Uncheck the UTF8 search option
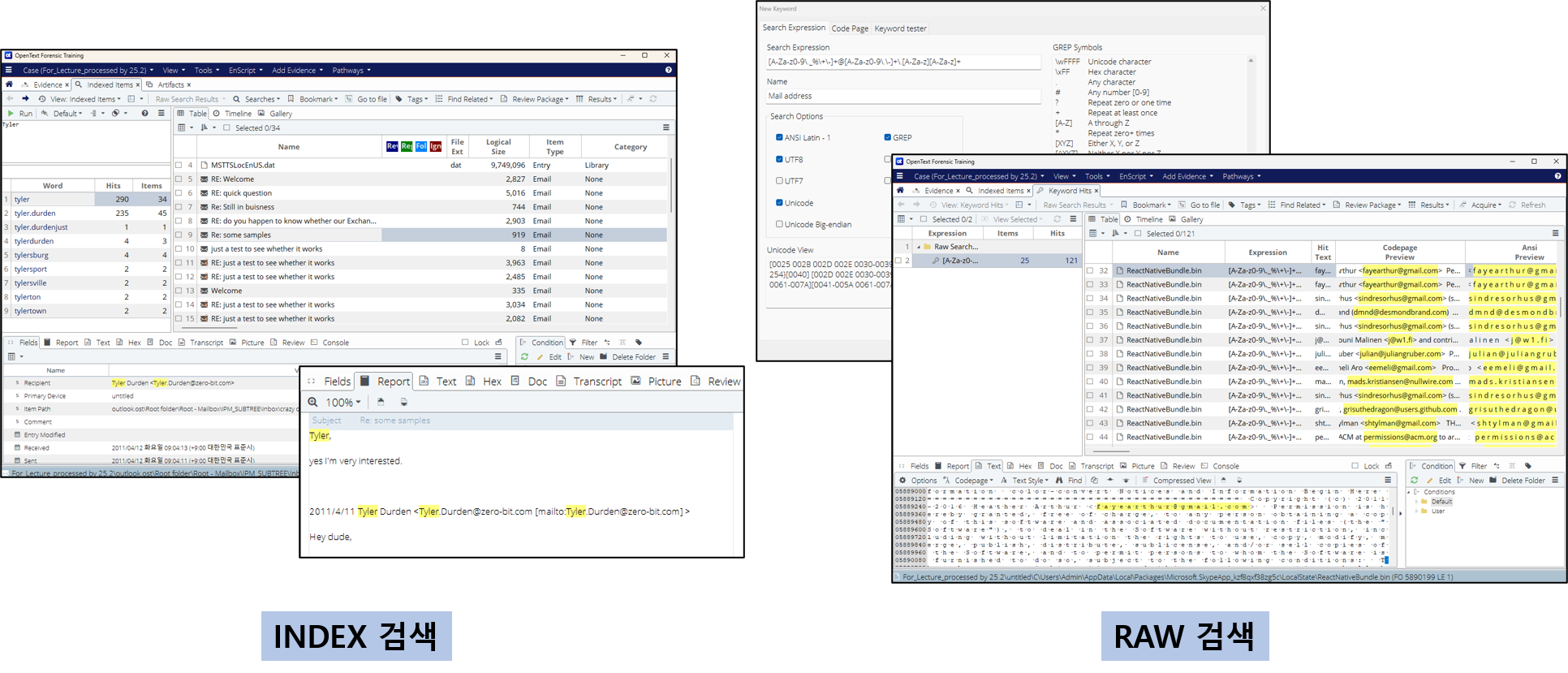Screen dimensions: 1568x673 [x=779, y=160]
